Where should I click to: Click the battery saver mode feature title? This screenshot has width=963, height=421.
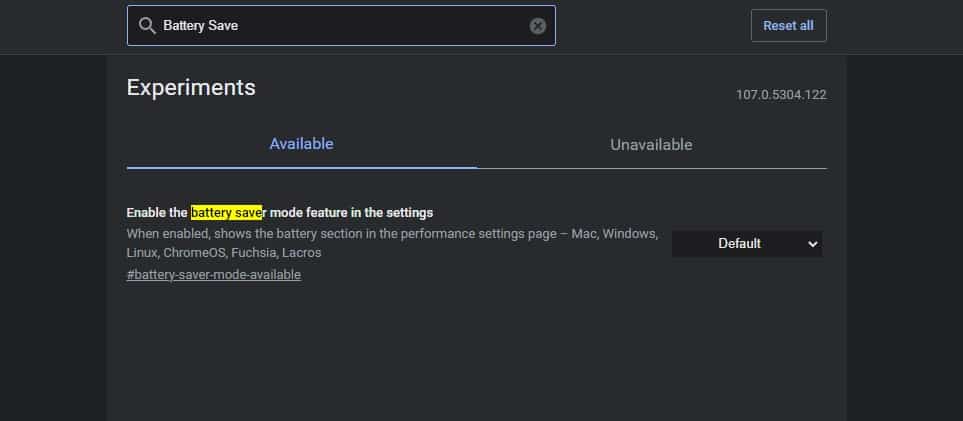[279, 213]
